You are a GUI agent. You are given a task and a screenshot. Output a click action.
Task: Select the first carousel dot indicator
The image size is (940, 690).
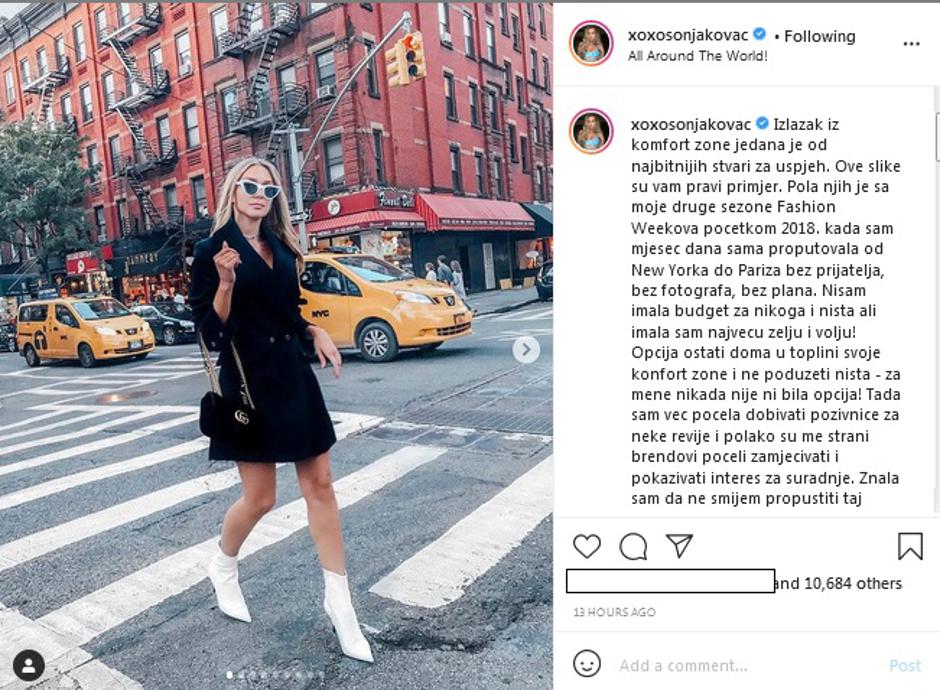(x=230, y=675)
